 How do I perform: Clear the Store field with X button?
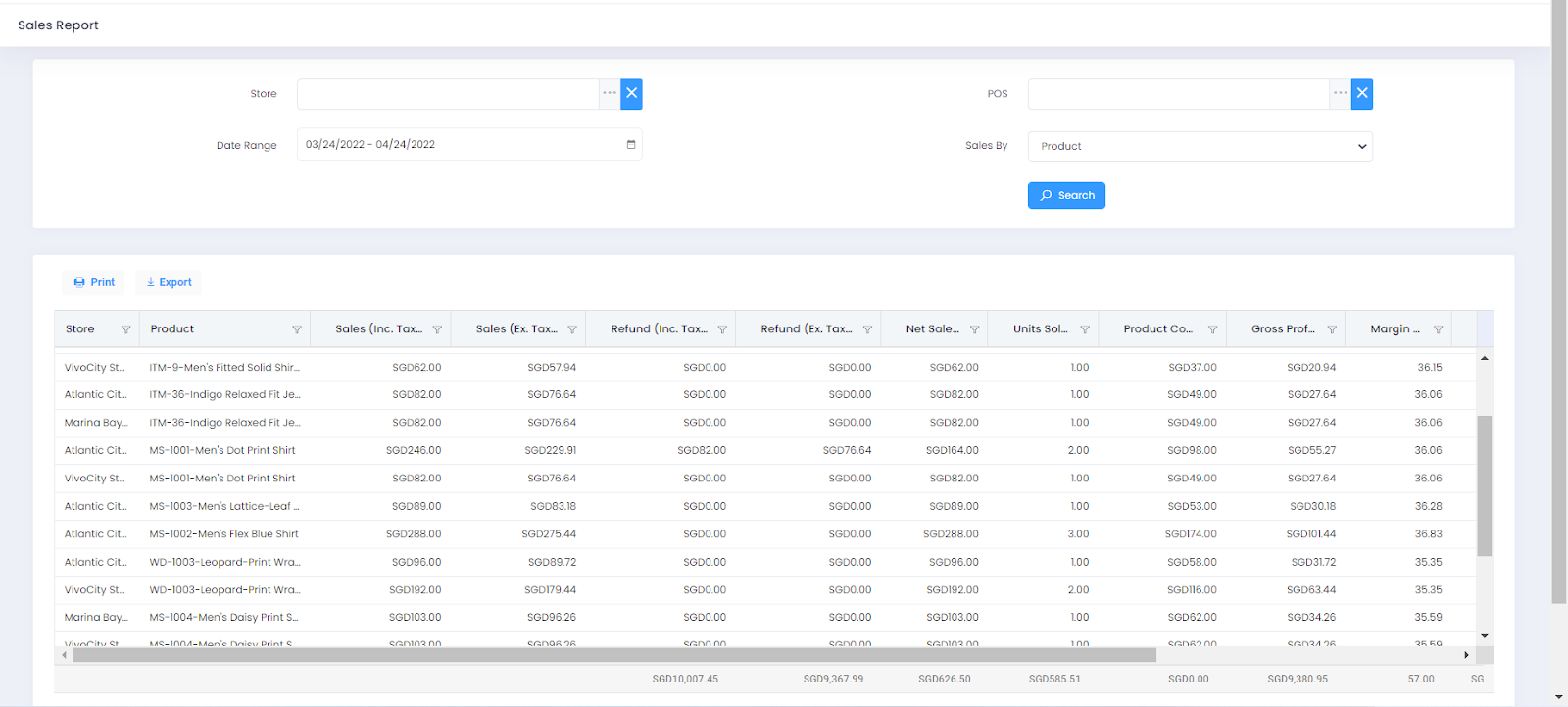click(632, 94)
